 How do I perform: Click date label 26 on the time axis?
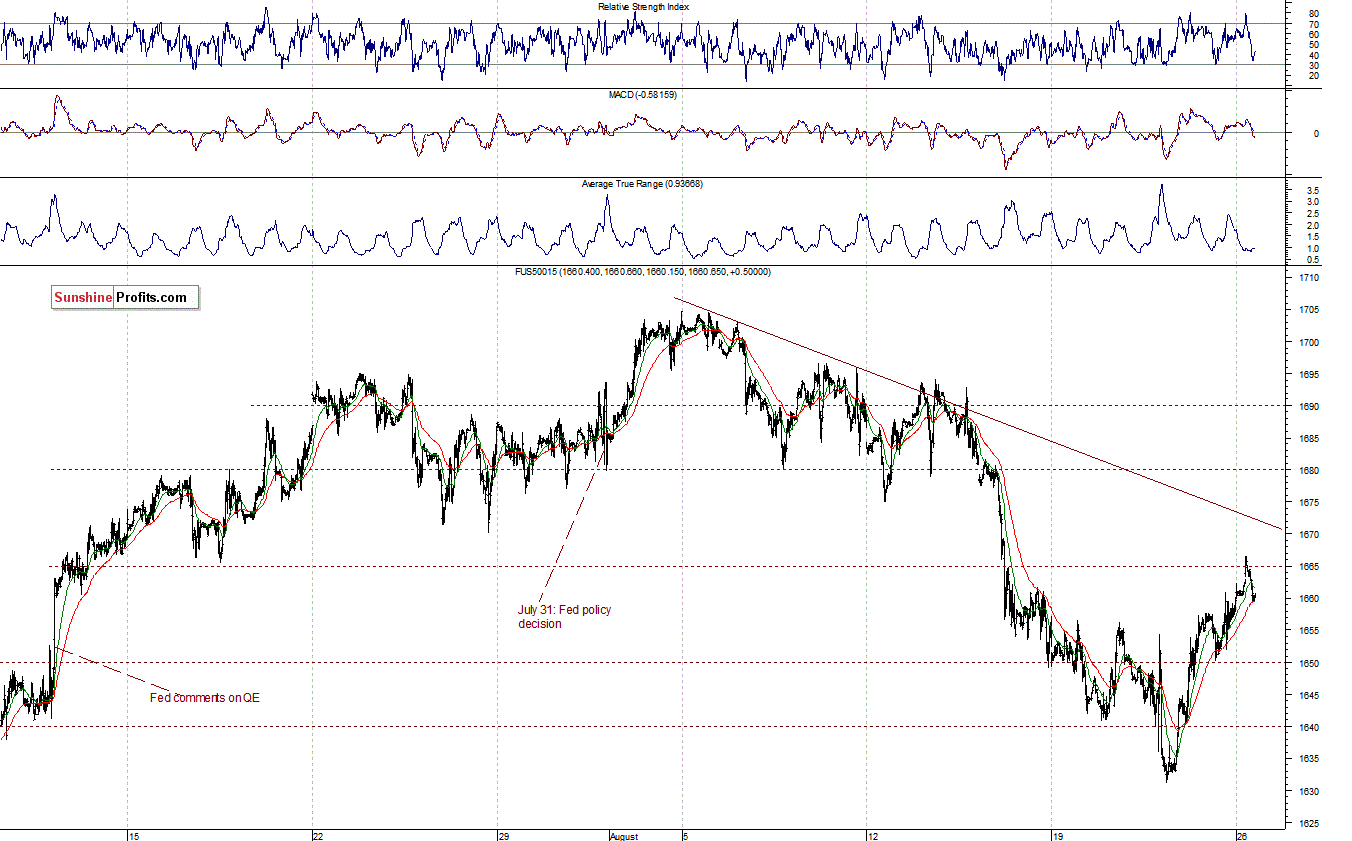click(1243, 835)
